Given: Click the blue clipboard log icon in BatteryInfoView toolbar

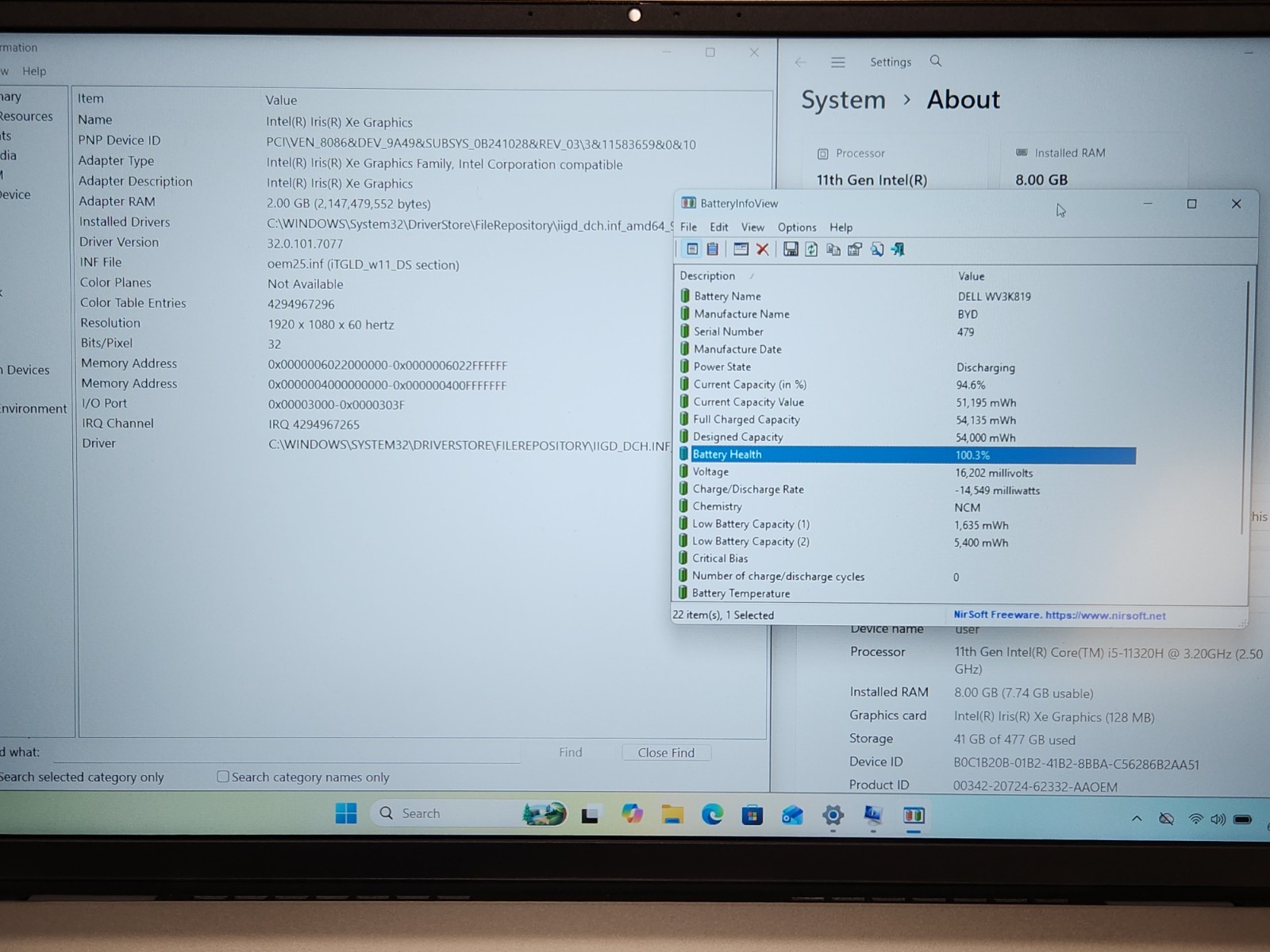Looking at the screenshot, I should pos(713,249).
